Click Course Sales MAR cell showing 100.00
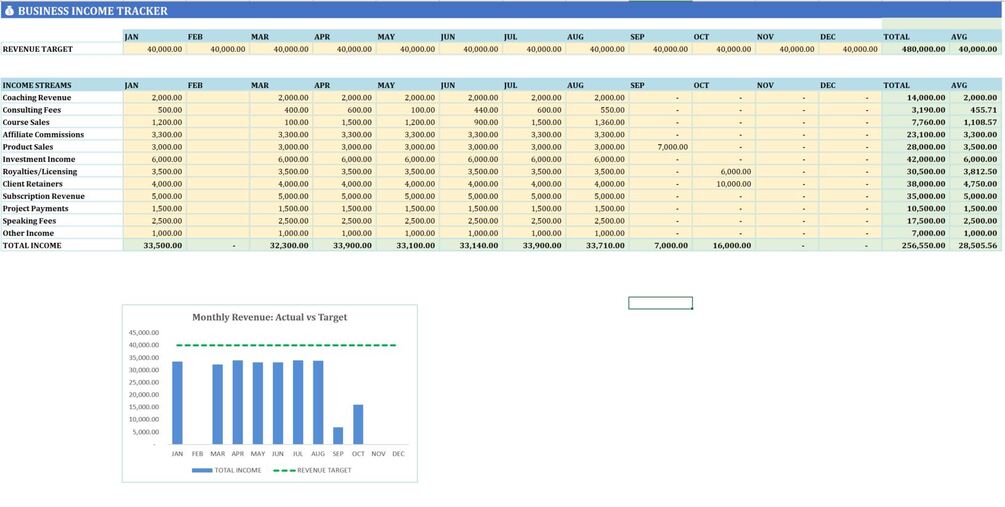 pyautogui.click(x=281, y=122)
